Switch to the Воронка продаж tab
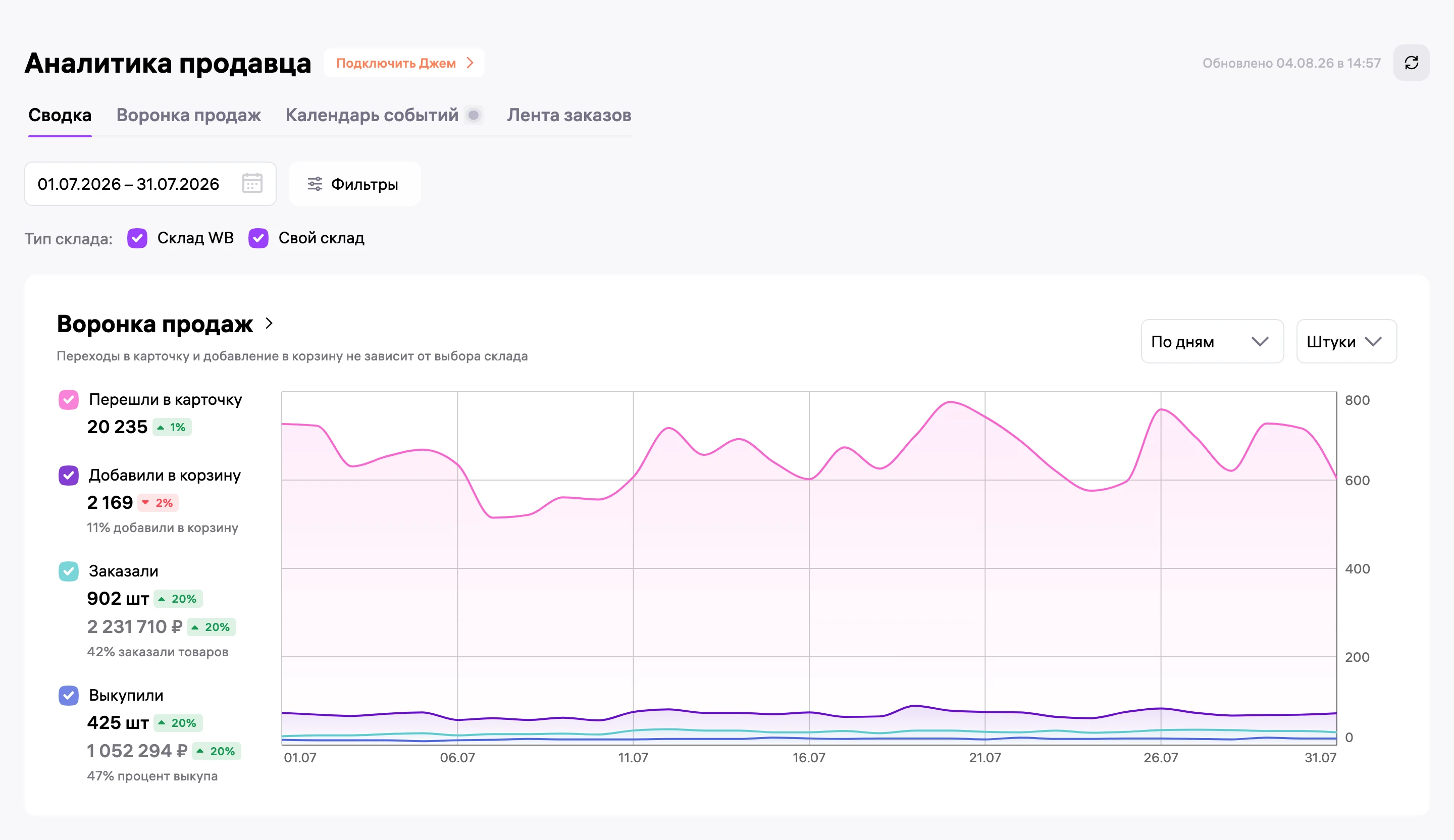 [x=189, y=116]
